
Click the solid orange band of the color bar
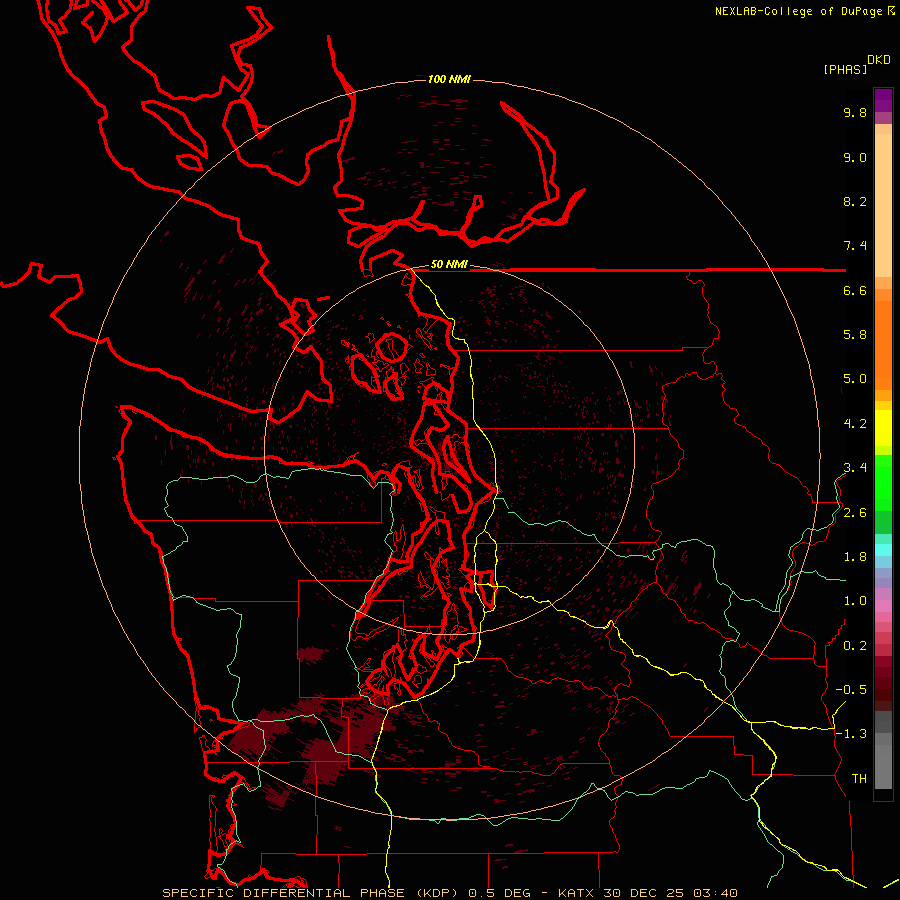click(883, 345)
